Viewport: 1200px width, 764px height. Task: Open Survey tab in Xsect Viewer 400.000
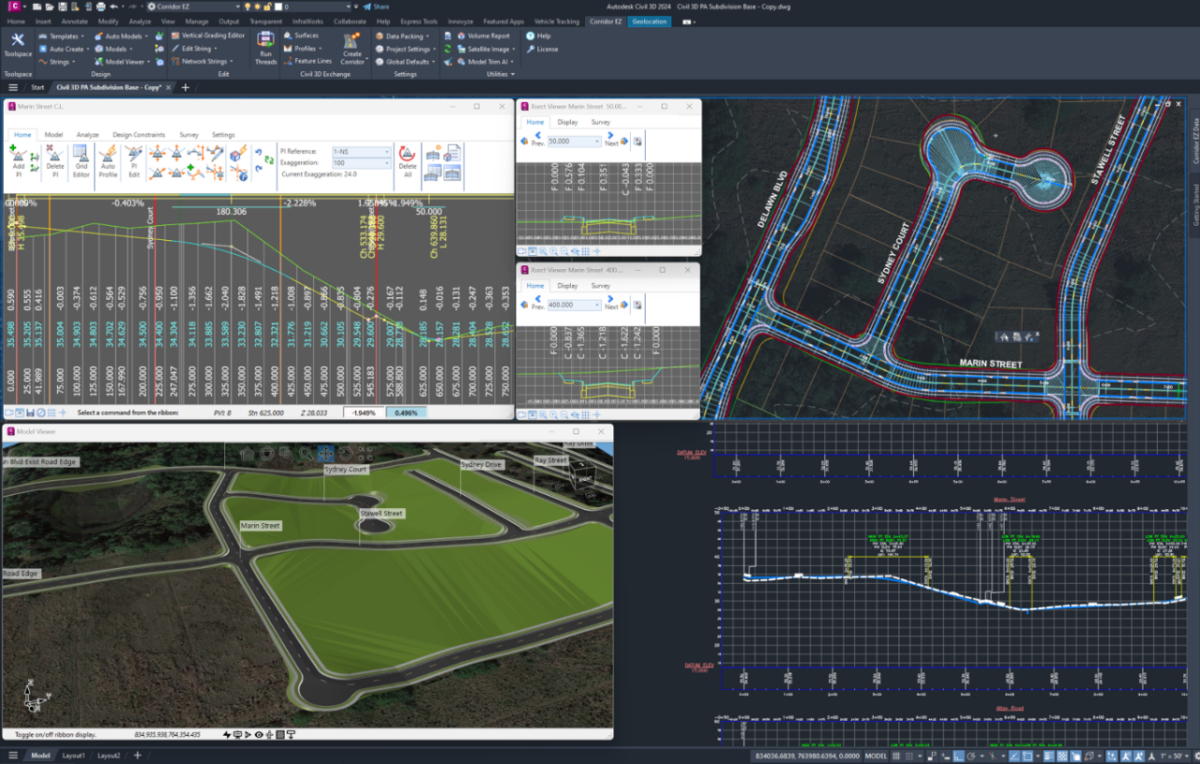pos(600,286)
